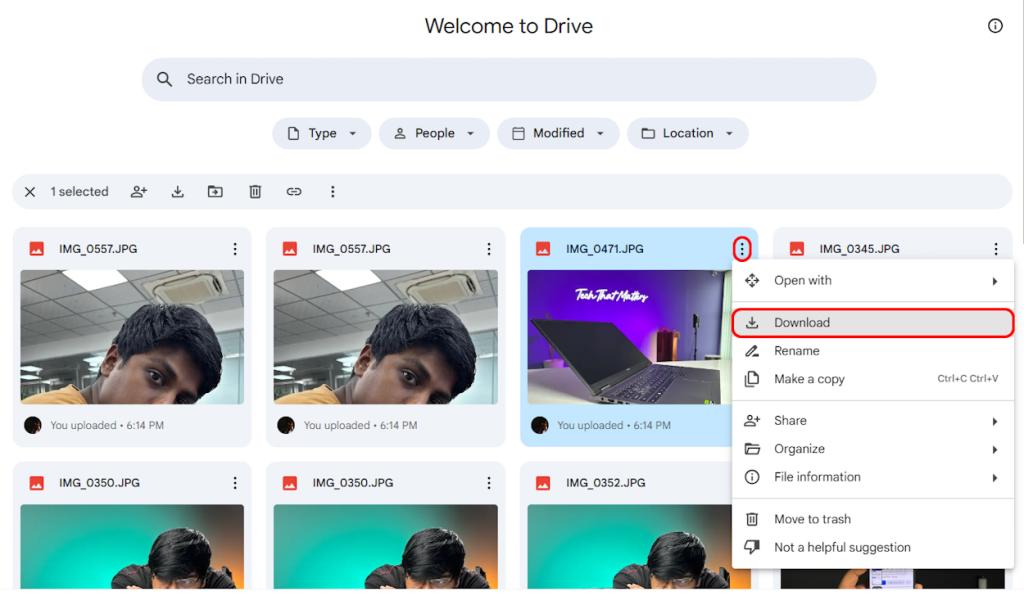Screen dimensions: 1024x596
Task: Click the image file icon on IMG_0352.JPG
Action: coord(543,483)
